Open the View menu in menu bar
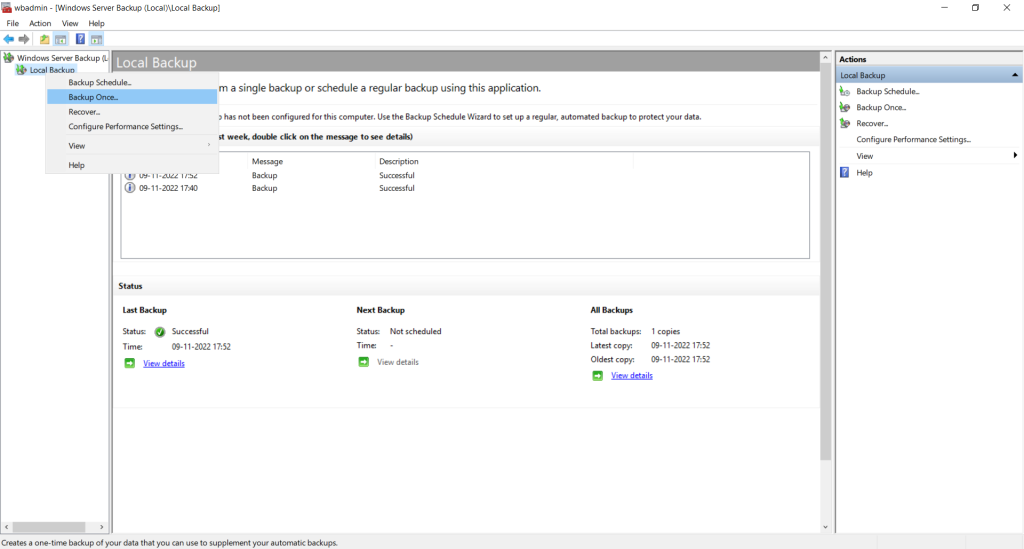 pos(70,24)
